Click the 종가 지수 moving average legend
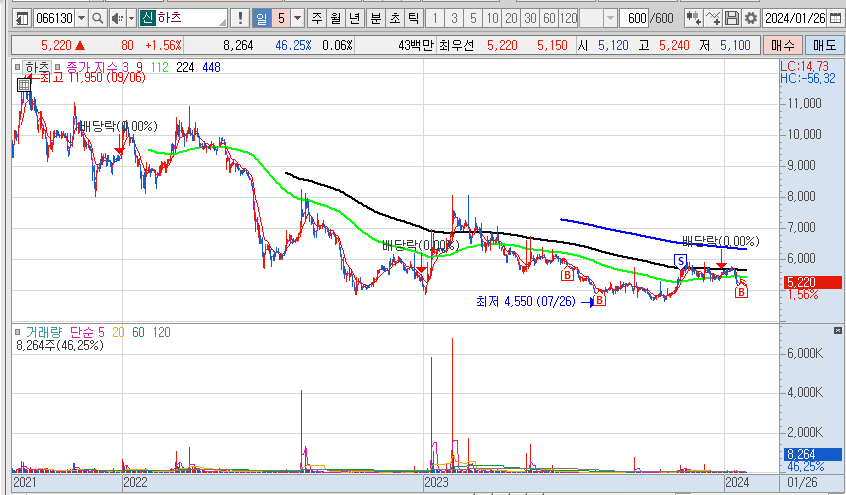Viewport: 846px width, 495px height. coord(91,67)
